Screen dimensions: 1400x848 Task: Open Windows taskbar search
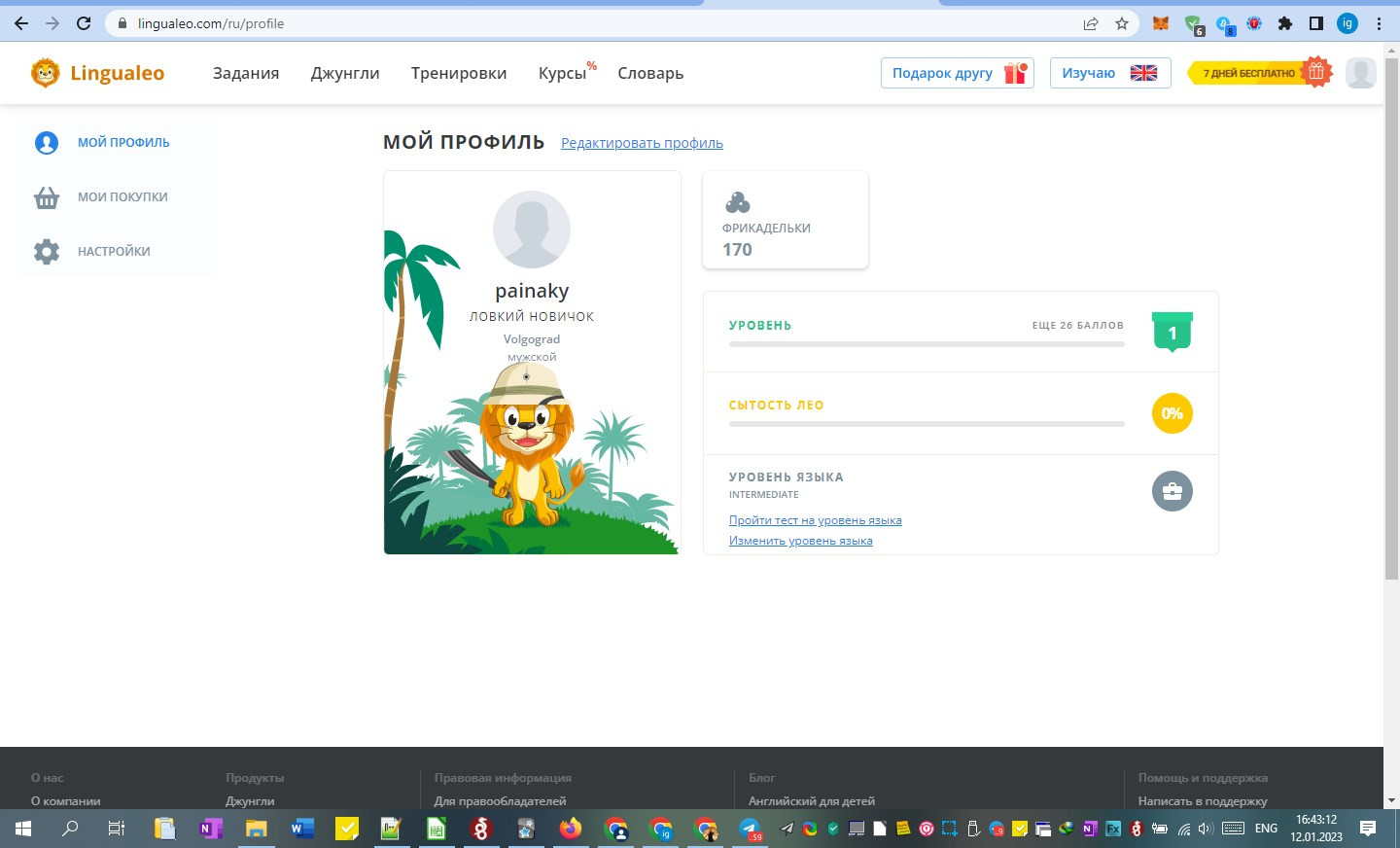tap(70, 829)
